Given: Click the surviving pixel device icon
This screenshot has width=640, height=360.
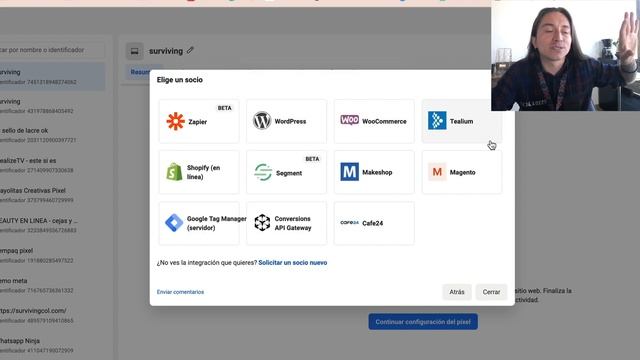Looking at the screenshot, I should coord(134,51).
